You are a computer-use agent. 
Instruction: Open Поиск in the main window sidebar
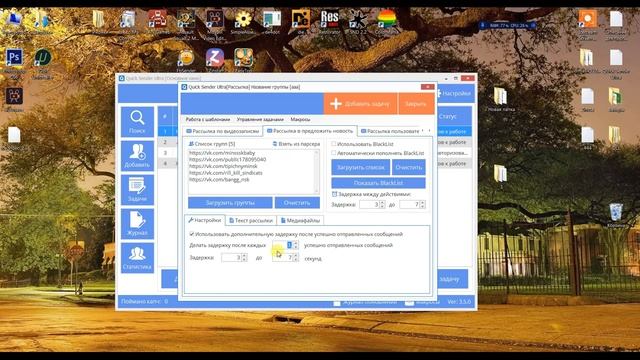click(x=137, y=122)
